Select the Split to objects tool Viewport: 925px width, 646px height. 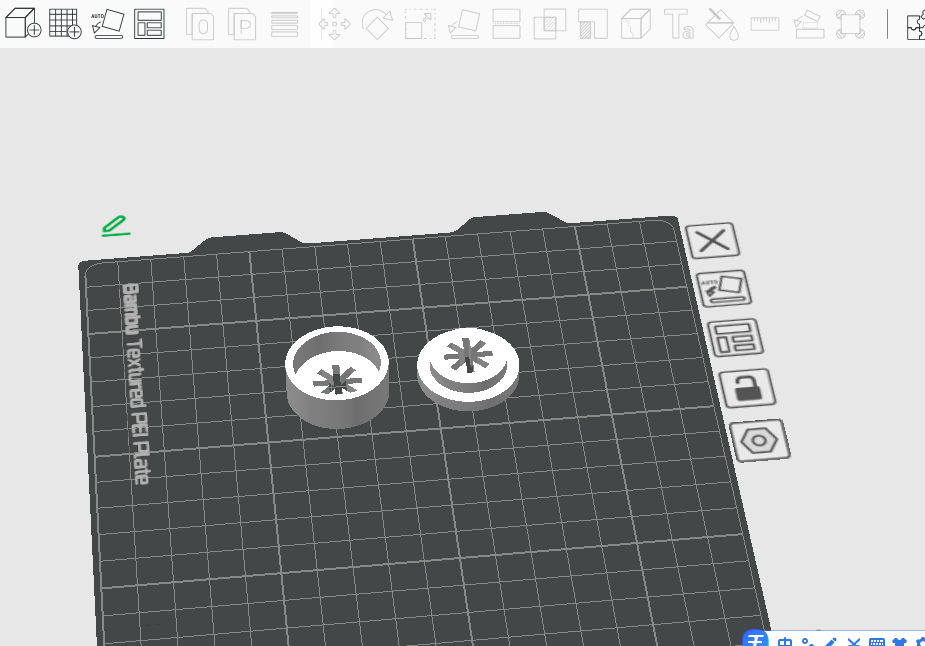tap(200, 24)
